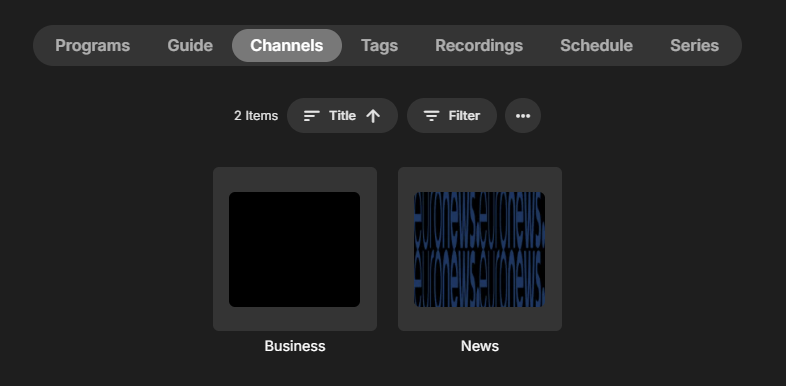
Task: Select the Channels tab
Action: coord(287,46)
